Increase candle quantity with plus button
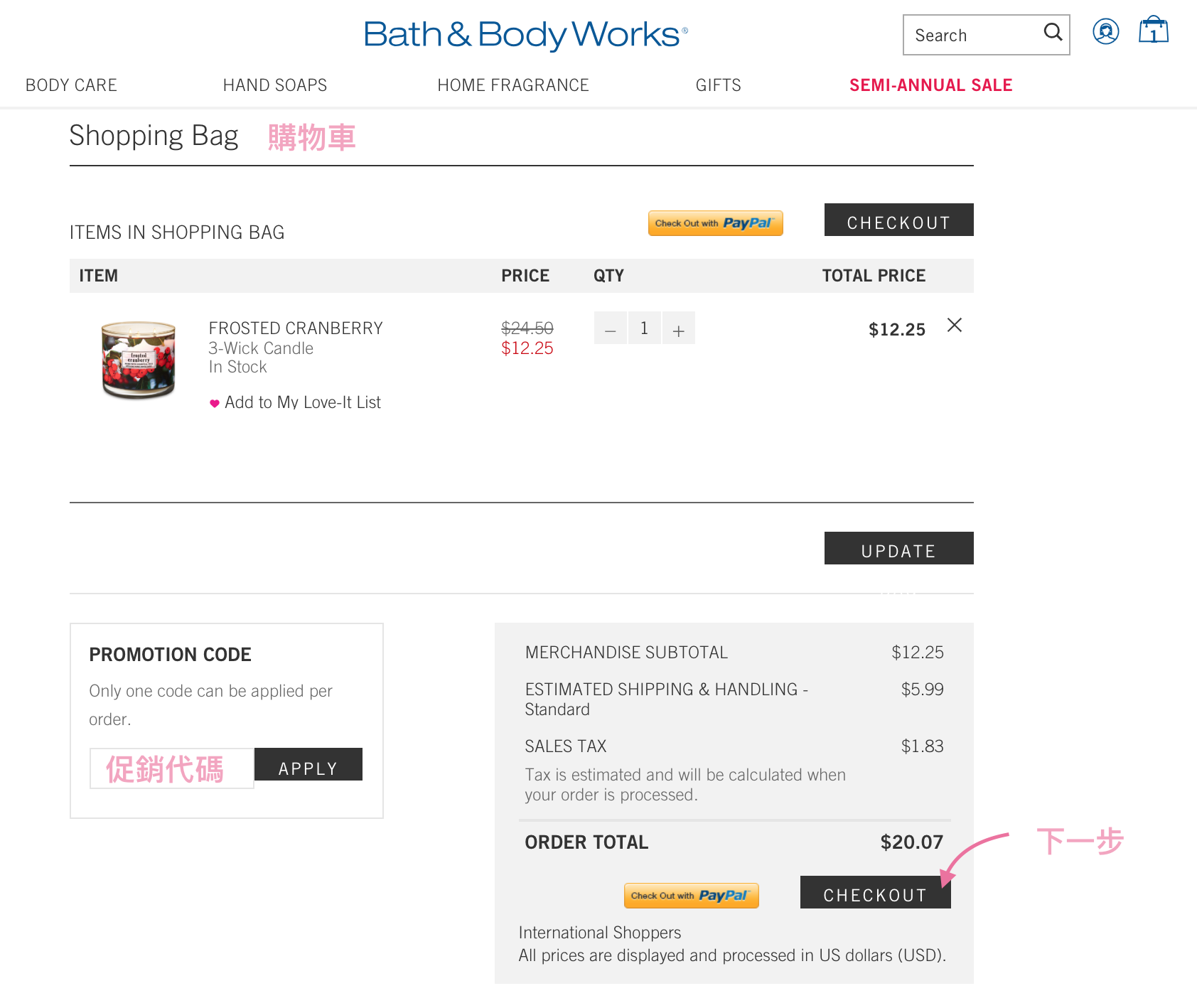The width and height of the screenshot is (1197, 1008). 679,328
